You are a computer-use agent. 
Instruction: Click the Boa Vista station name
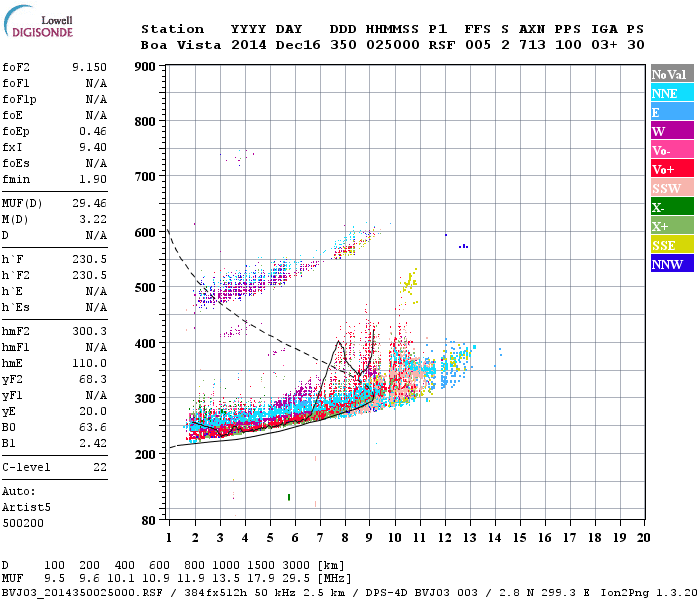coord(181,45)
